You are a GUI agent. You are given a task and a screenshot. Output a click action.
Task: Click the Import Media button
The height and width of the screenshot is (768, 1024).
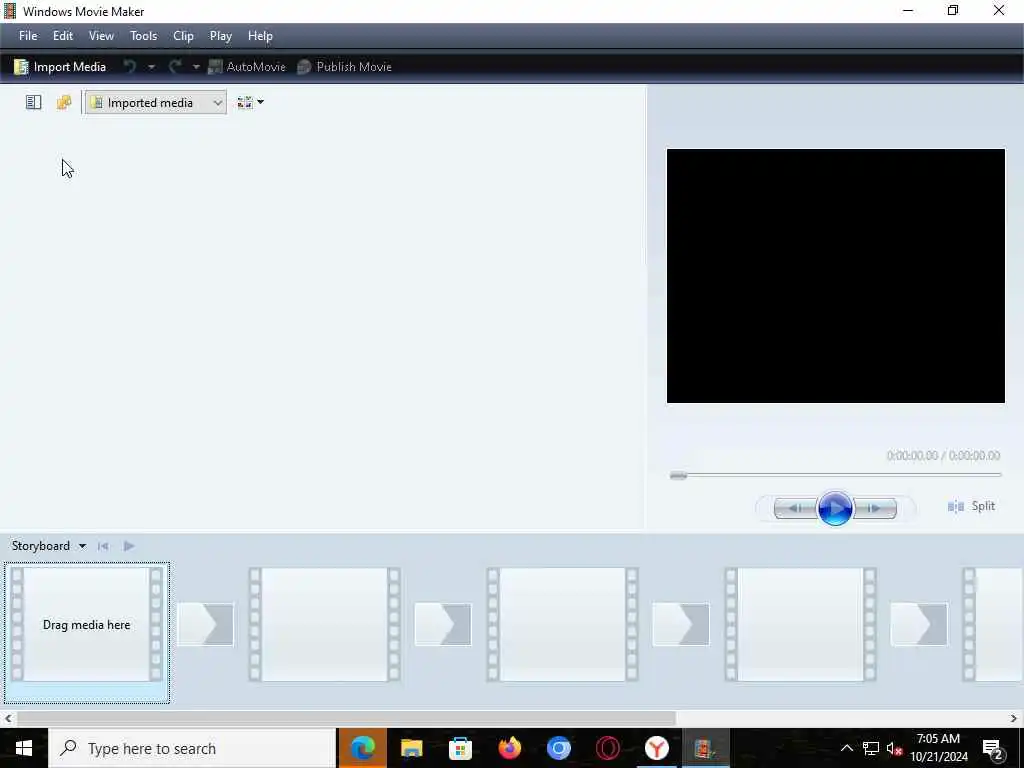(x=60, y=67)
